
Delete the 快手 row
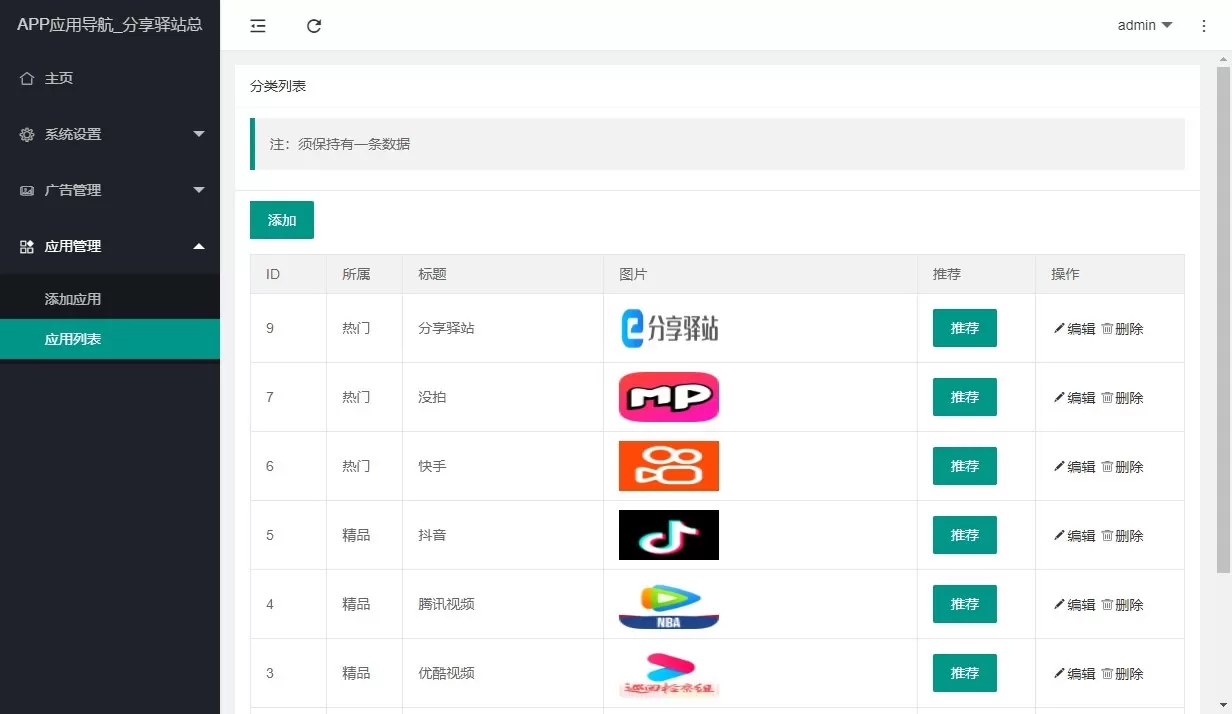click(1122, 467)
